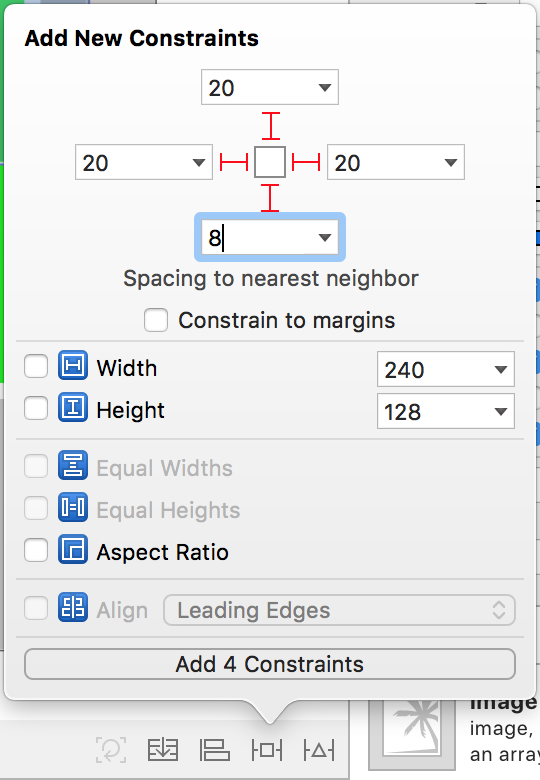Enable the Aspect Ratio checkbox
This screenshot has height=780, width=540.
36,551
